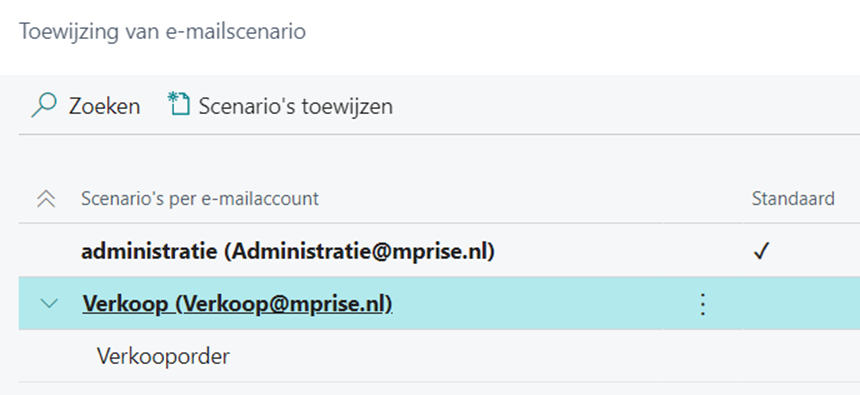Click blank space beside Verkooporder text
Viewport: 860px width, 395px height.
[439, 357]
